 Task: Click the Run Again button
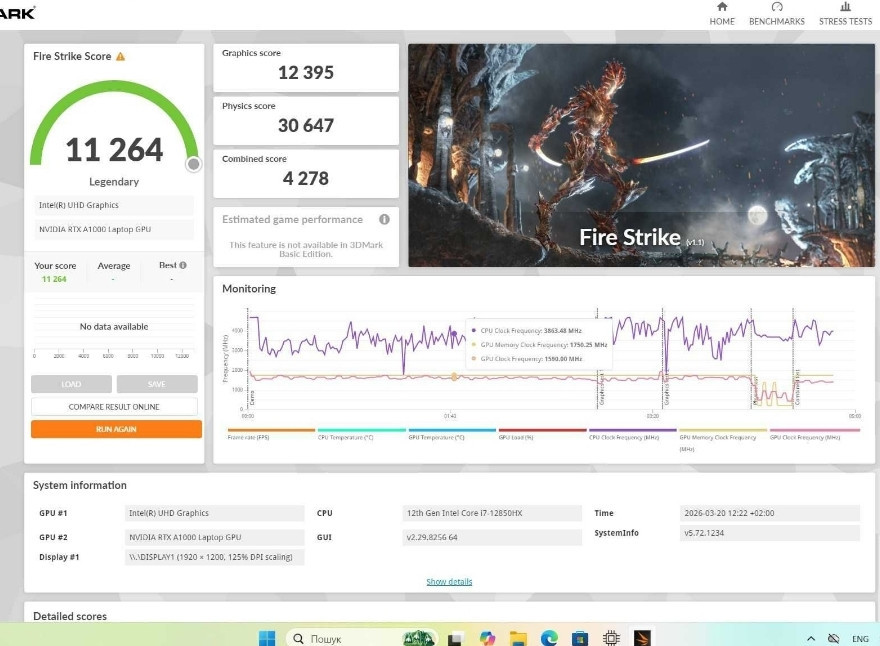coord(116,429)
